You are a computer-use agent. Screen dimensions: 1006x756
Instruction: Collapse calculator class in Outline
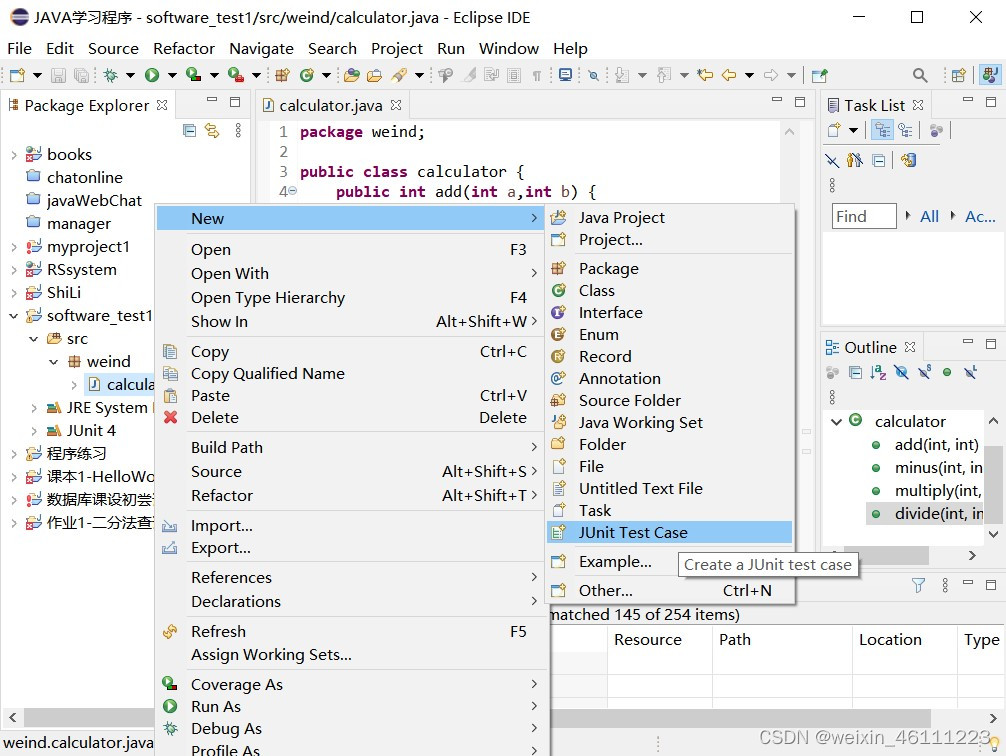[x=836, y=422]
